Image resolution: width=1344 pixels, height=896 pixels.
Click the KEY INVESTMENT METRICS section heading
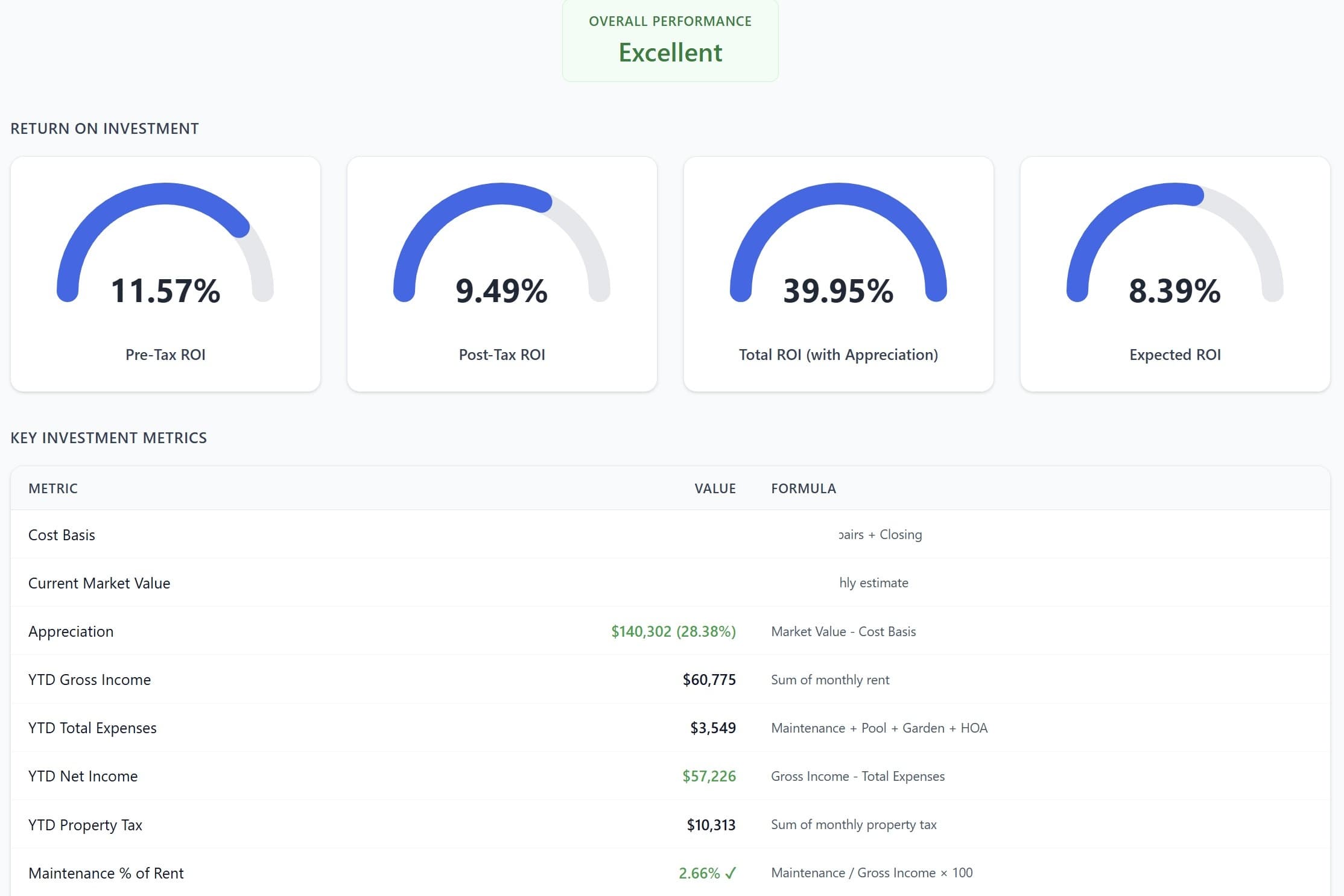[109, 438]
